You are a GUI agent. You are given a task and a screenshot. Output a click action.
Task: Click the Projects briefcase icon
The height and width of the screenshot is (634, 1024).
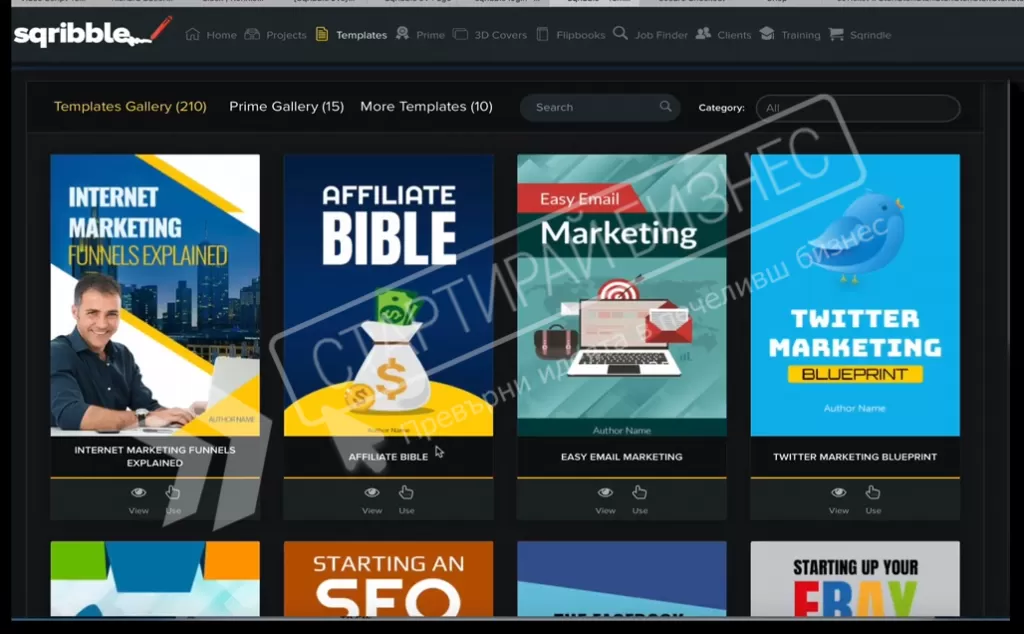click(x=252, y=34)
